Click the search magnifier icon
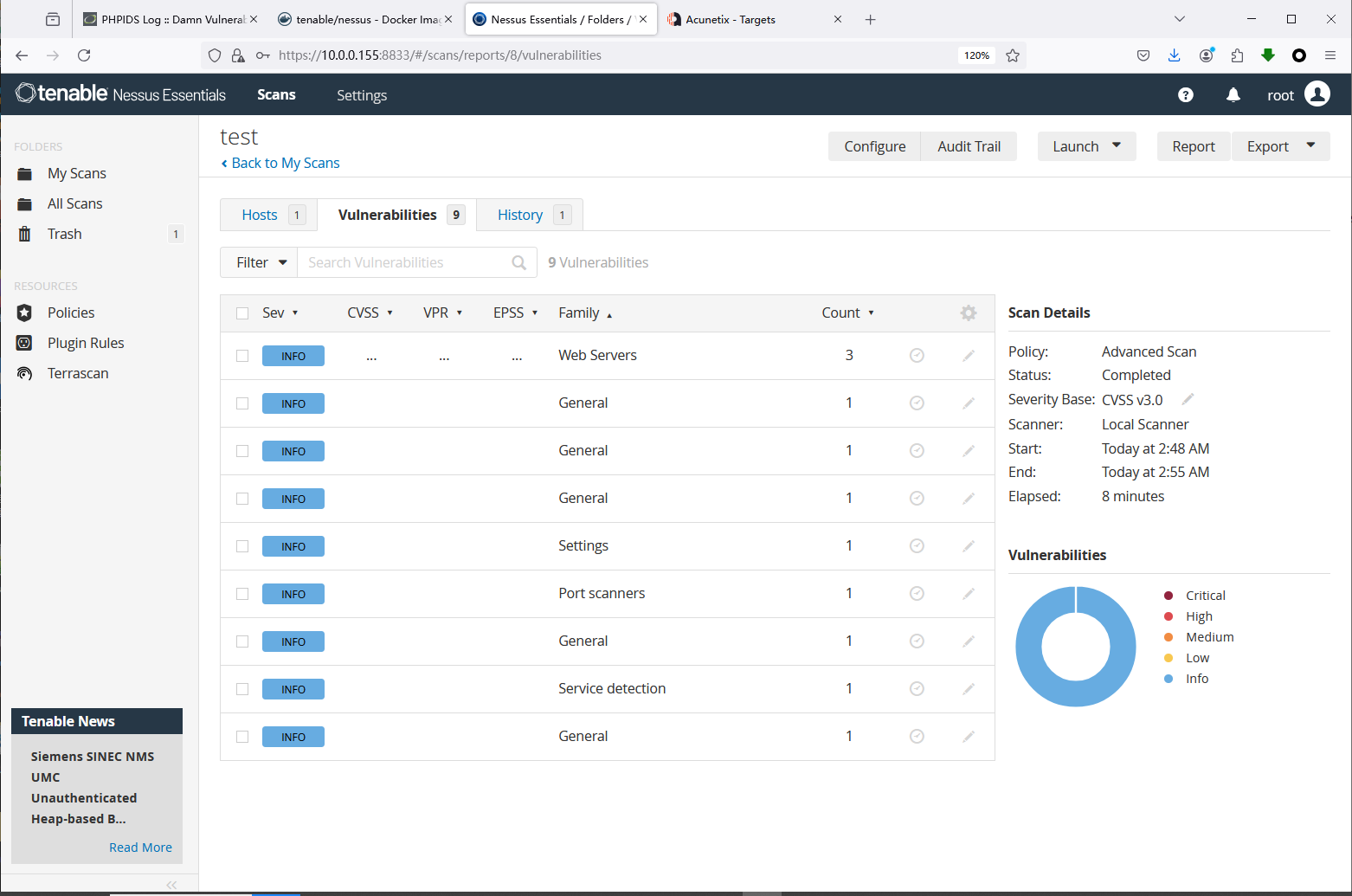Viewport: 1352px width, 896px height. pyautogui.click(x=519, y=262)
